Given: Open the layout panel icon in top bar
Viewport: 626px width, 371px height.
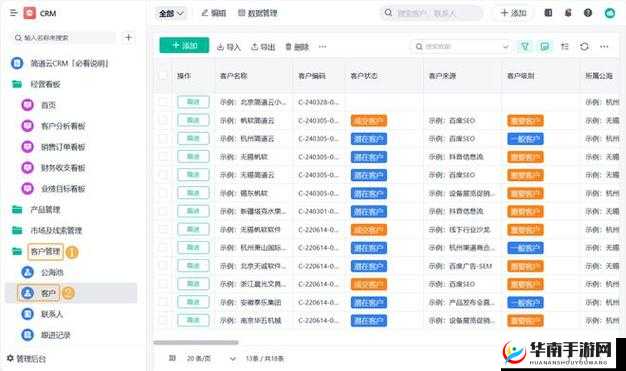Looking at the screenshot, I should 548,13.
